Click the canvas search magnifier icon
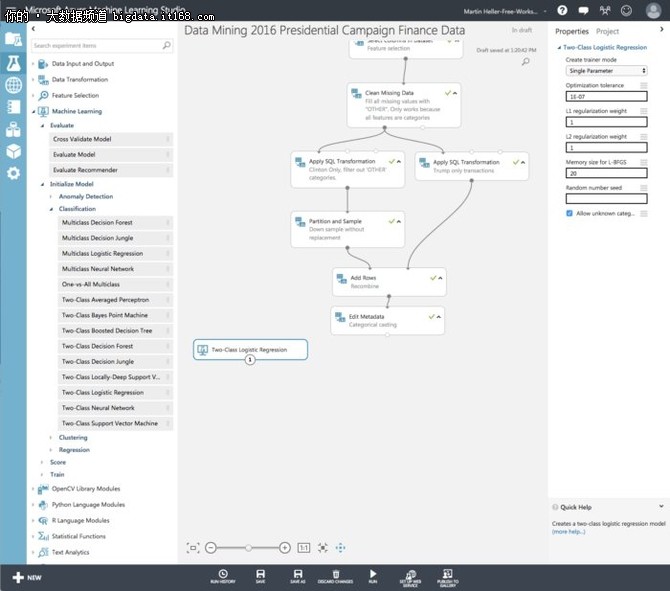 (526, 62)
